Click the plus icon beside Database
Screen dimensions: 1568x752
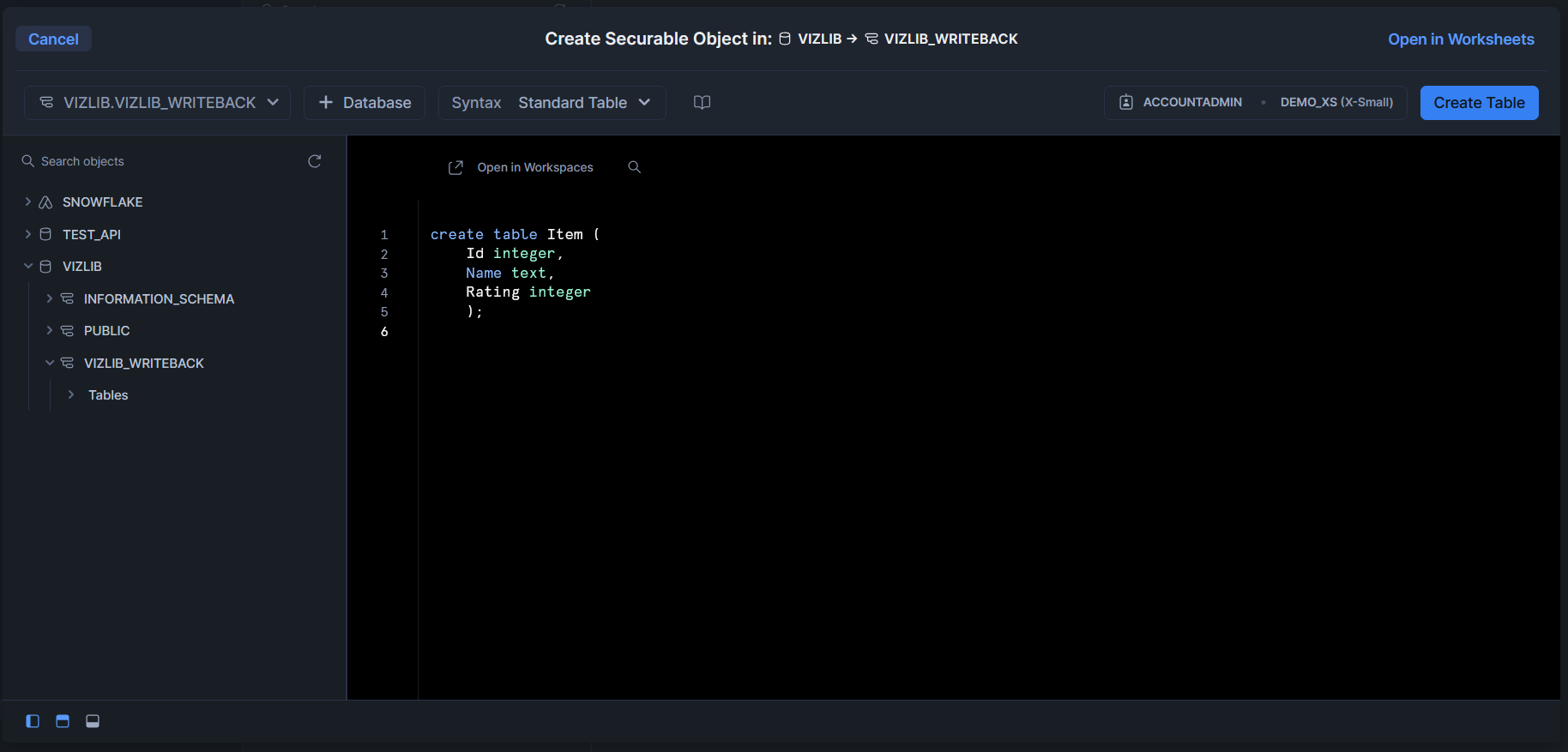tap(326, 103)
